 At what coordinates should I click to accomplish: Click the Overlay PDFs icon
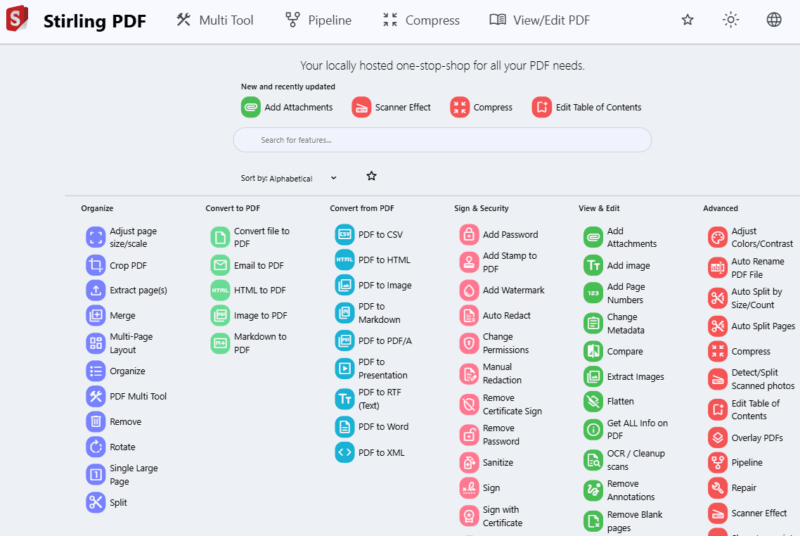(x=718, y=438)
